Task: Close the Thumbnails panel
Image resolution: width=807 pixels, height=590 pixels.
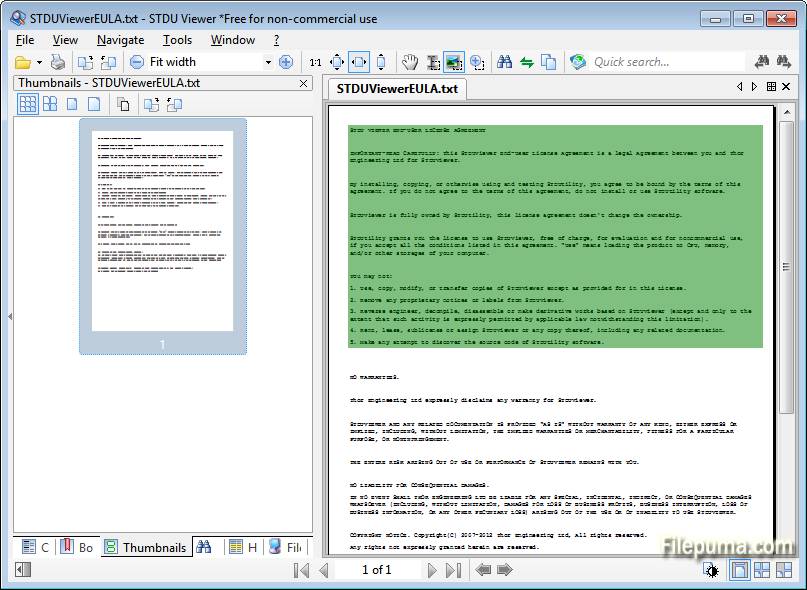Action: click(x=303, y=83)
